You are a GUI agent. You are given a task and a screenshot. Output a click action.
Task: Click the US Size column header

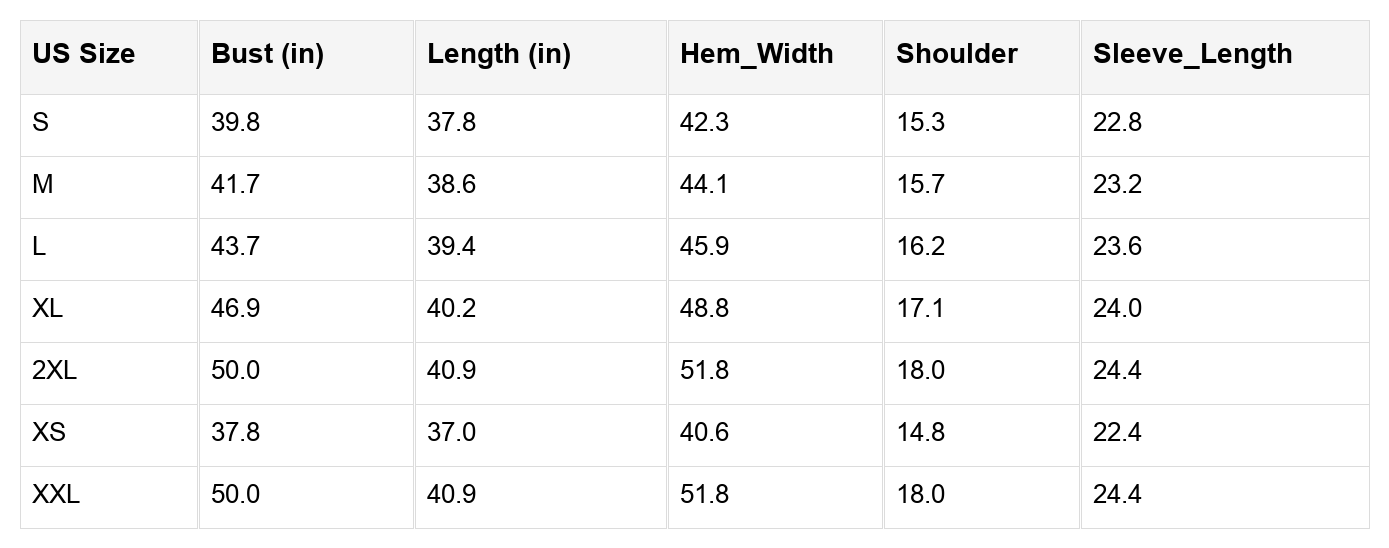click(83, 54)
